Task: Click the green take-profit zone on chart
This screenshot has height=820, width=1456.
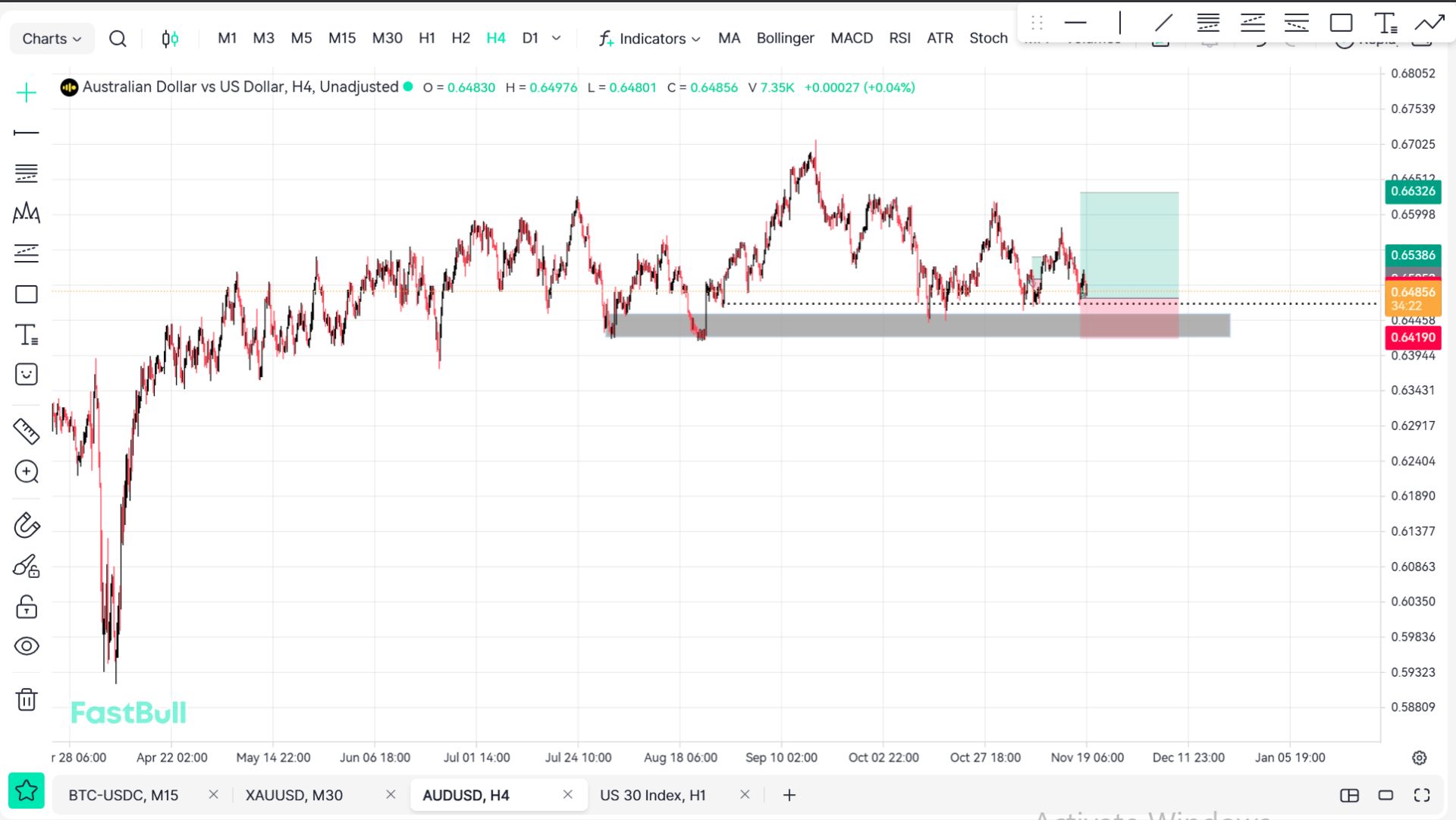Action: pyautogui.click(x=1129, y=243)
